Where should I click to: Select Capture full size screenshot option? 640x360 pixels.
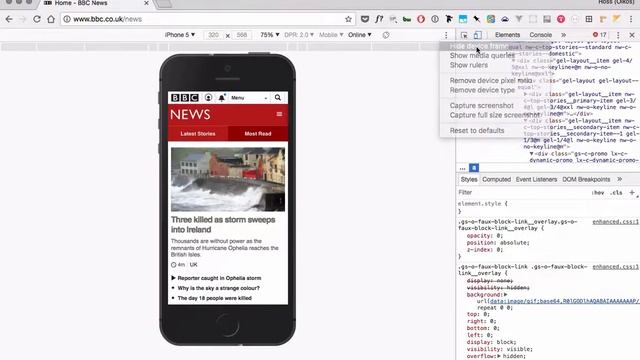pyautogui.click(x=495, y=115)
